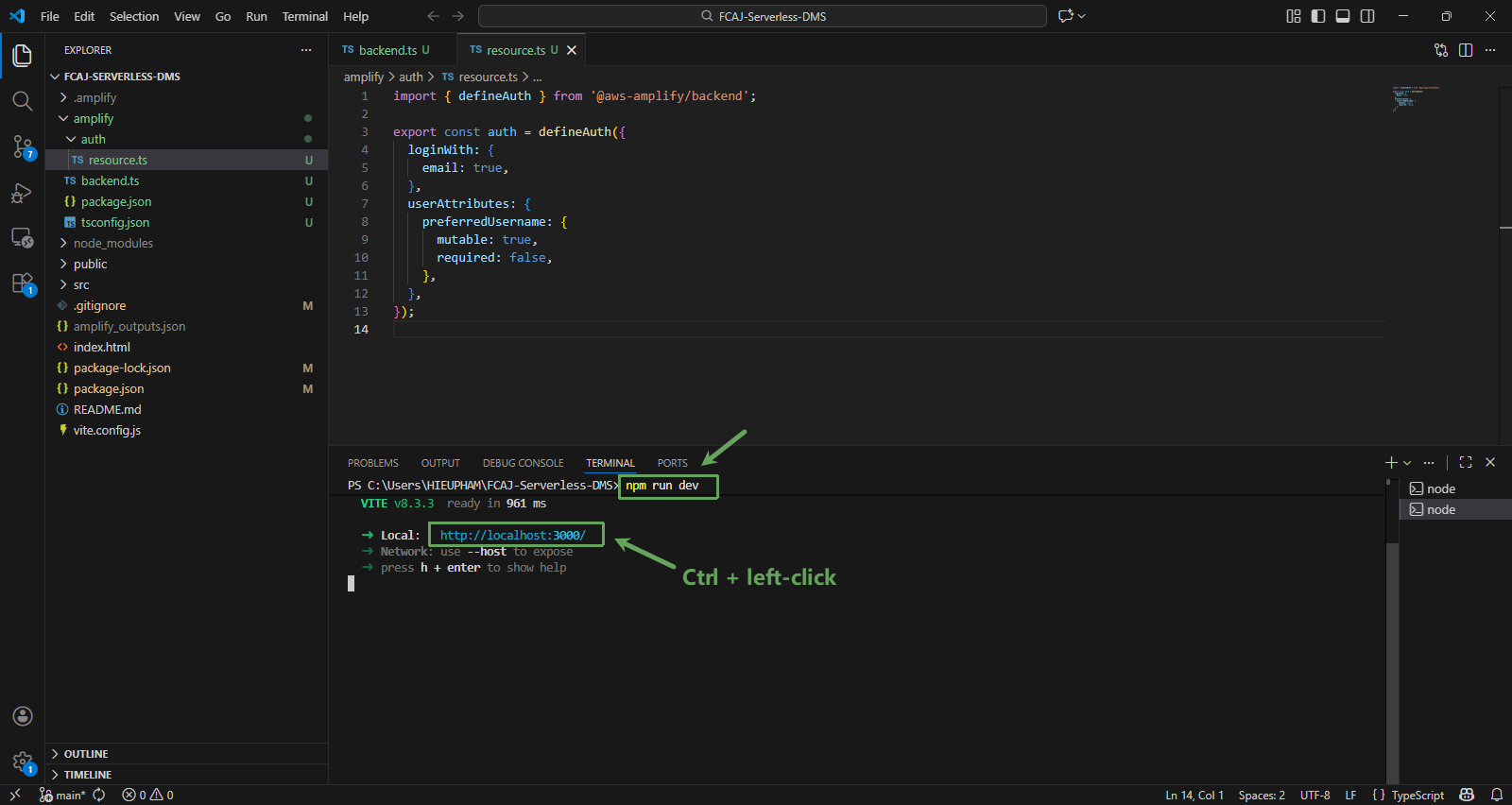
Task: Open the Accounts menu icon
Action: tap(23, 716)
